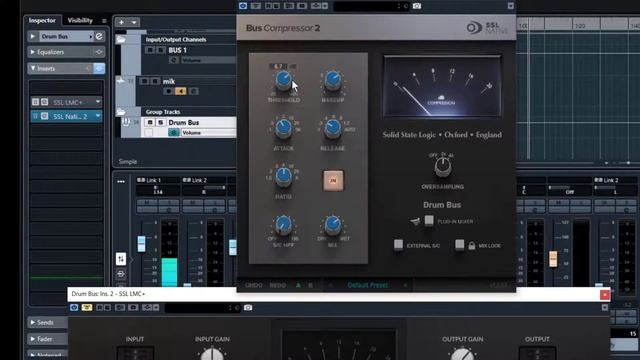The width and height of the screenshot is (640, 360).
Task: Click camera icon in SSL LMC+ window
Action: tap(248, 307)
